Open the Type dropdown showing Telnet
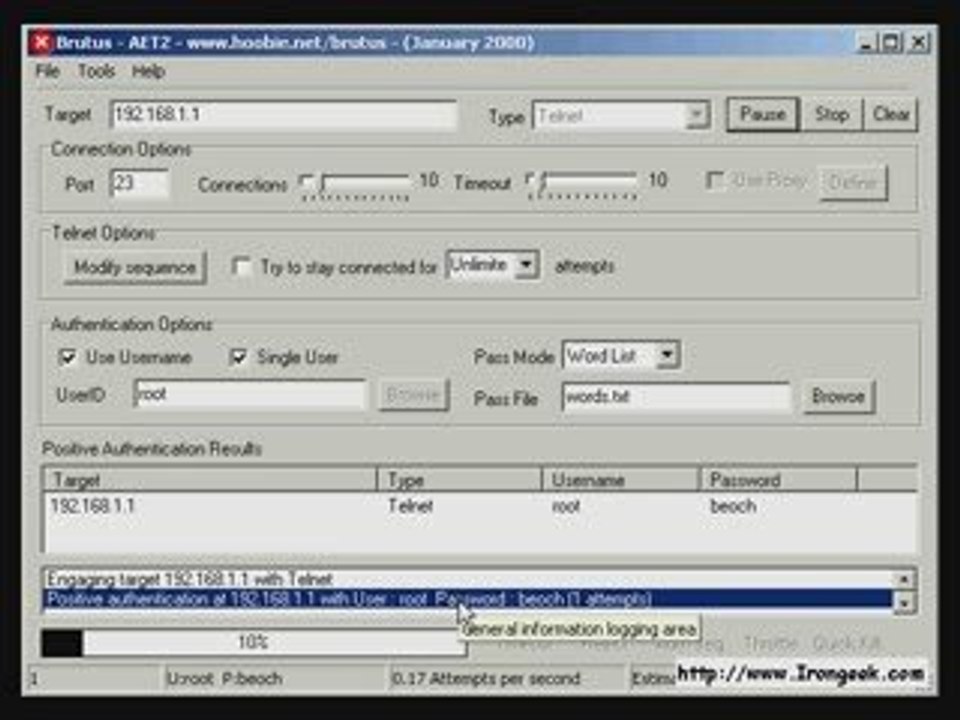The height and width of the screenshot is (720, 960). [621, 115]
